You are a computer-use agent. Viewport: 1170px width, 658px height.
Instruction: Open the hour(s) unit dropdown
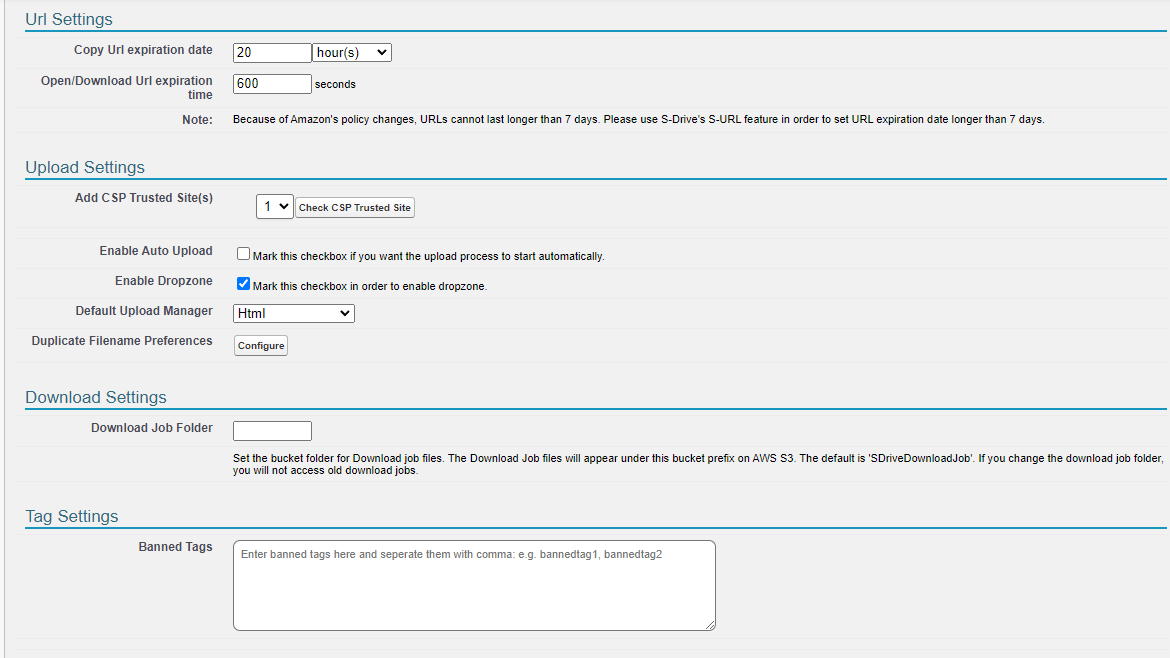[351, 53]
